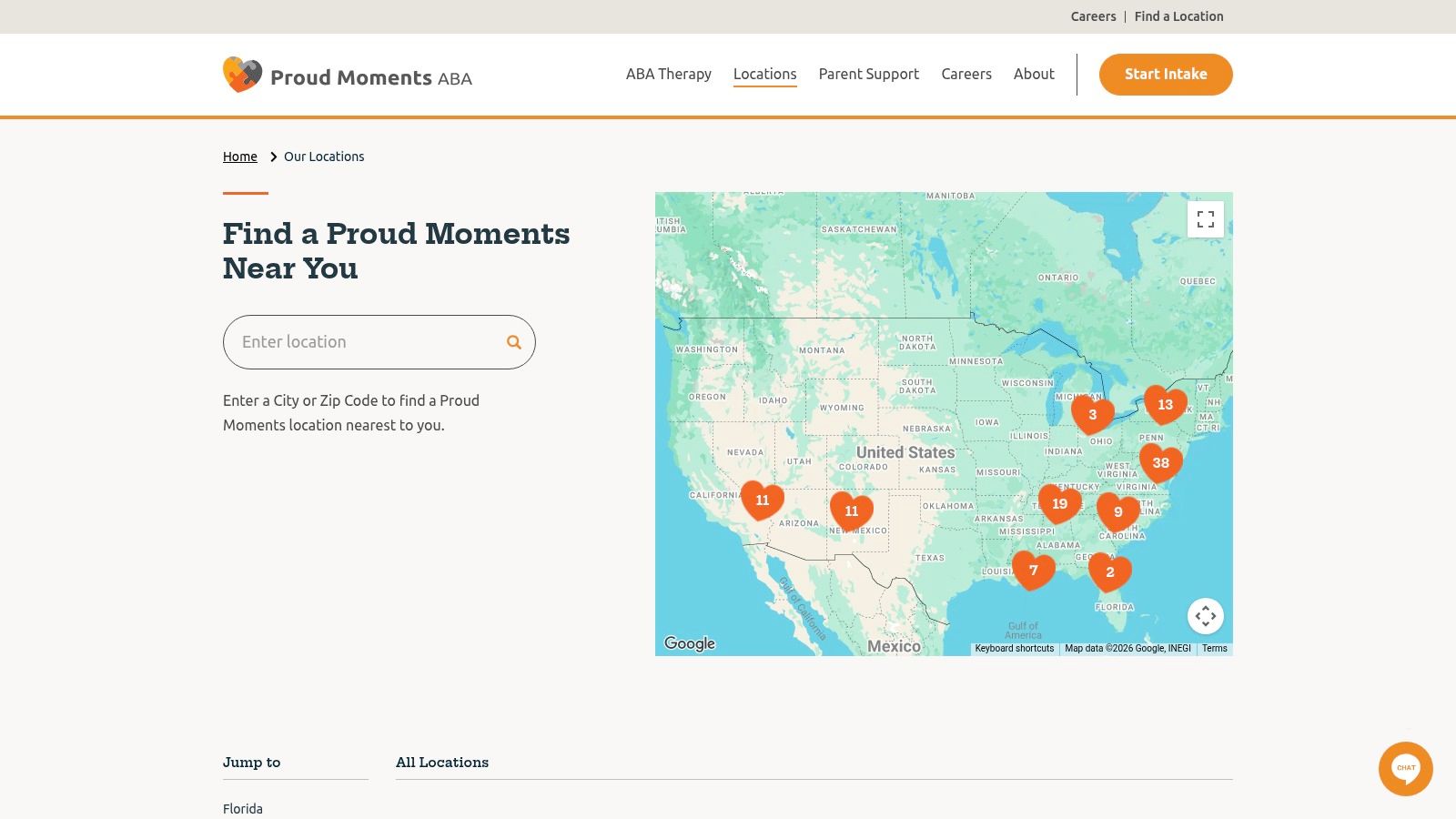1456x819 pixels.
Task: Open the ABA Therapy menu
Action: [x=669, y=75]
